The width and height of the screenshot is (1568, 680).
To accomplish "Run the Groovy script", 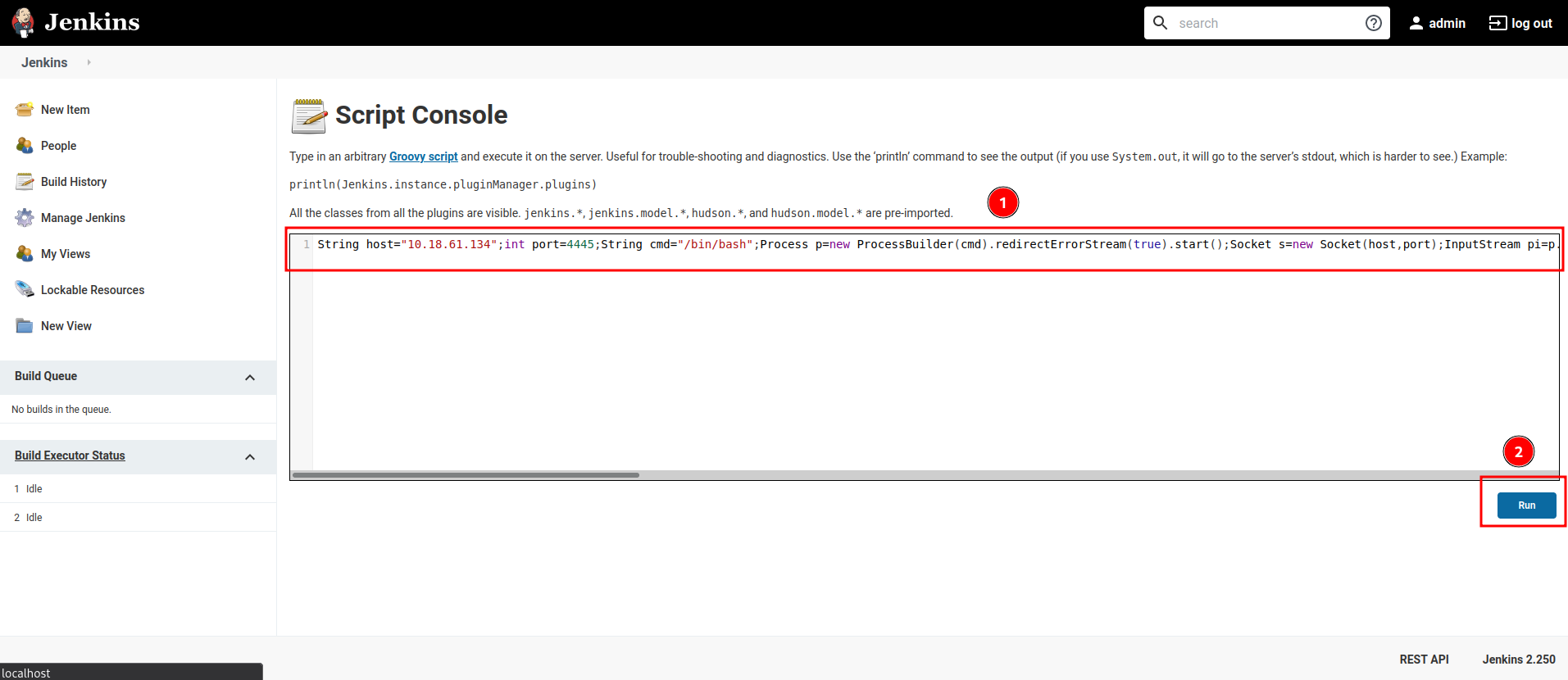I will (1526, 505).
